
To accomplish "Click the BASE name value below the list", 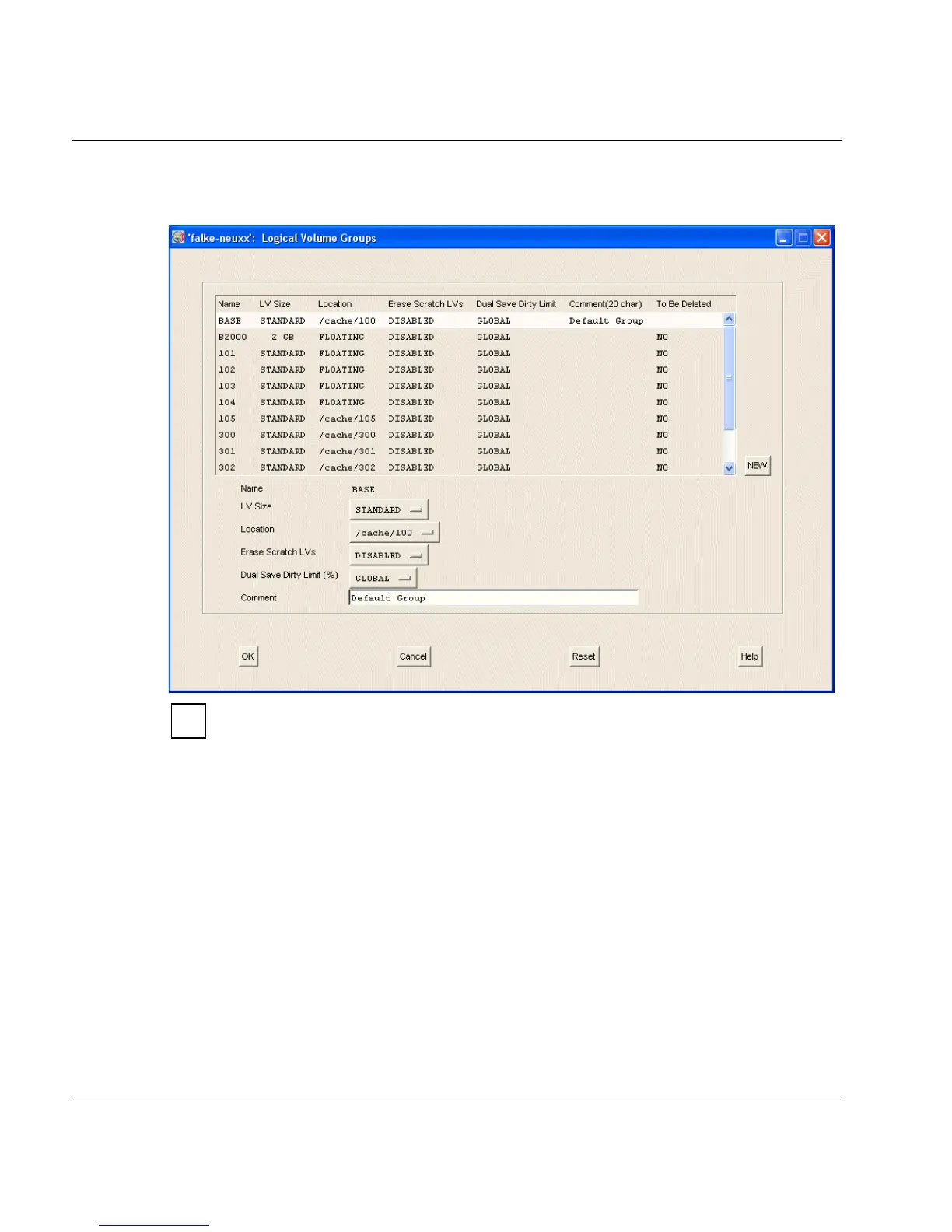I will pyautogui.click(x=363, y=489).
